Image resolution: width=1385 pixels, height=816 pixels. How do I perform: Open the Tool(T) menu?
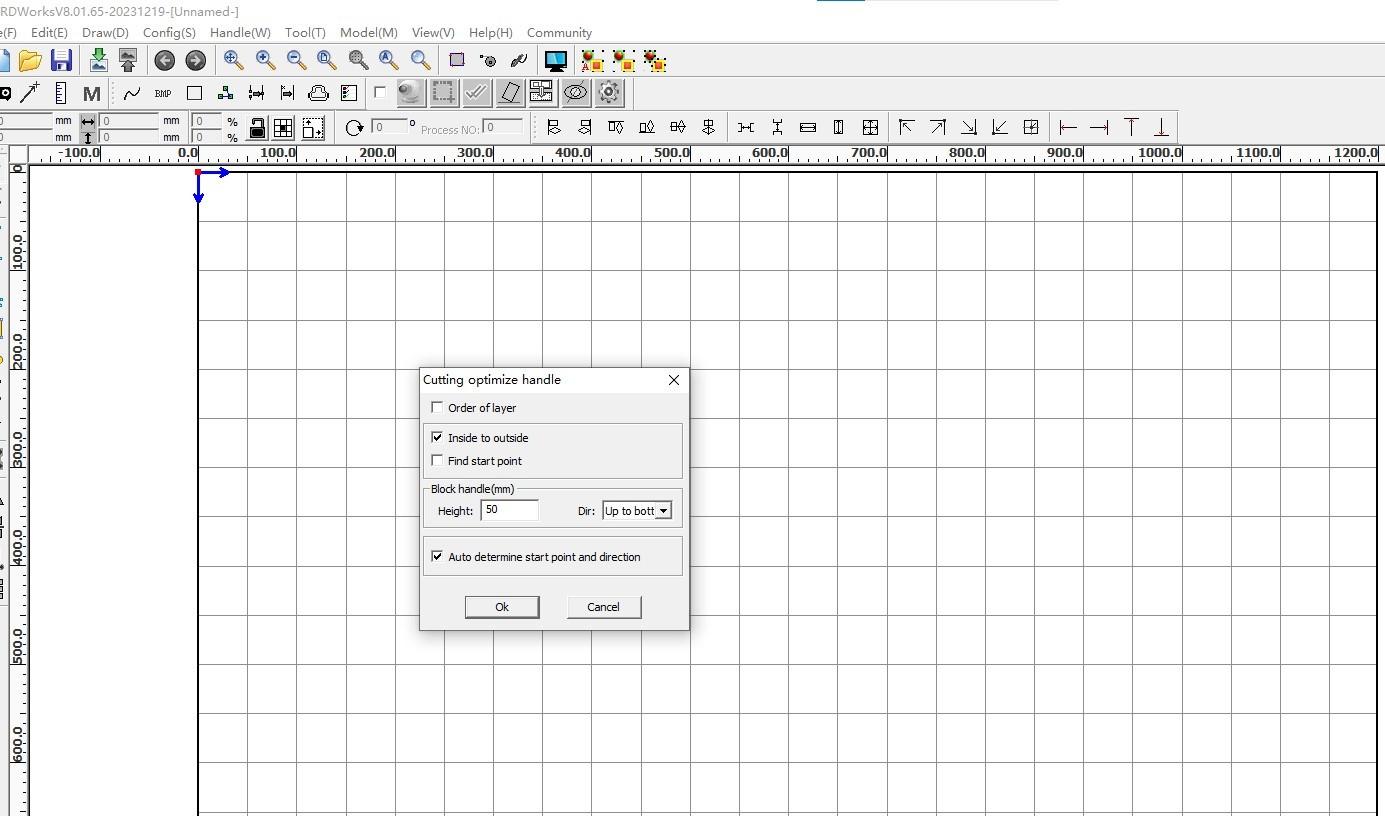pyautogui.click(x=305, y=33)
